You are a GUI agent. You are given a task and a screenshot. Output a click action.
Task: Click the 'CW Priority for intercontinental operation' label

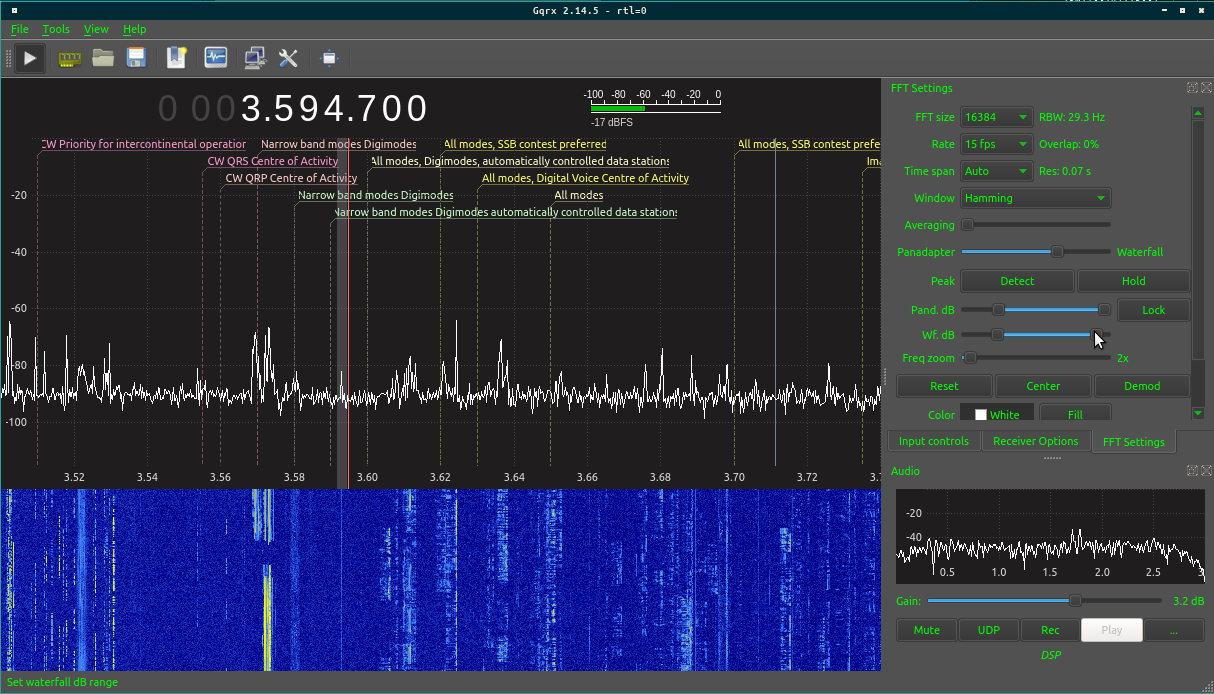143,144
